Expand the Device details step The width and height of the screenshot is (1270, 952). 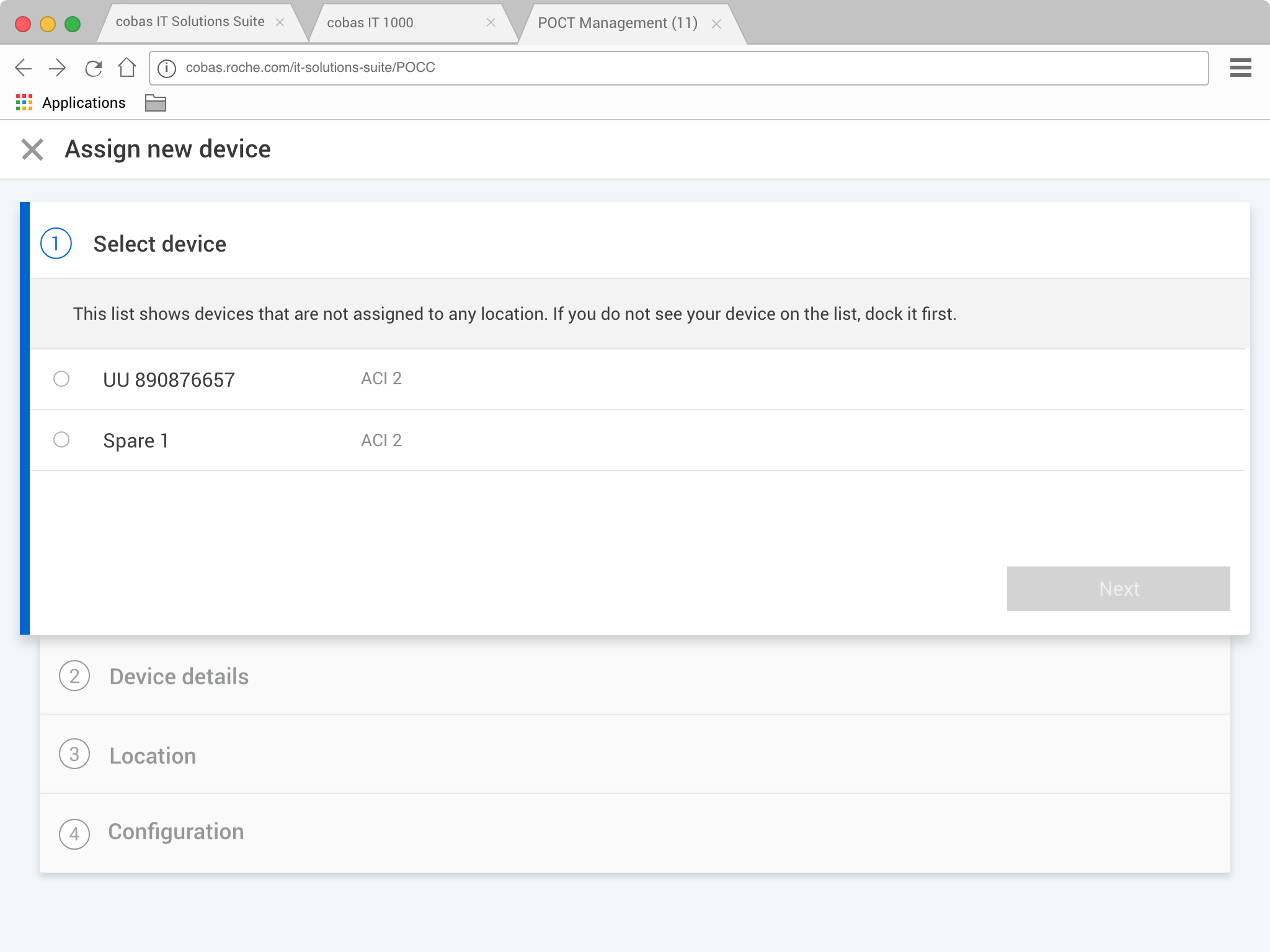(x=179, y=676)
